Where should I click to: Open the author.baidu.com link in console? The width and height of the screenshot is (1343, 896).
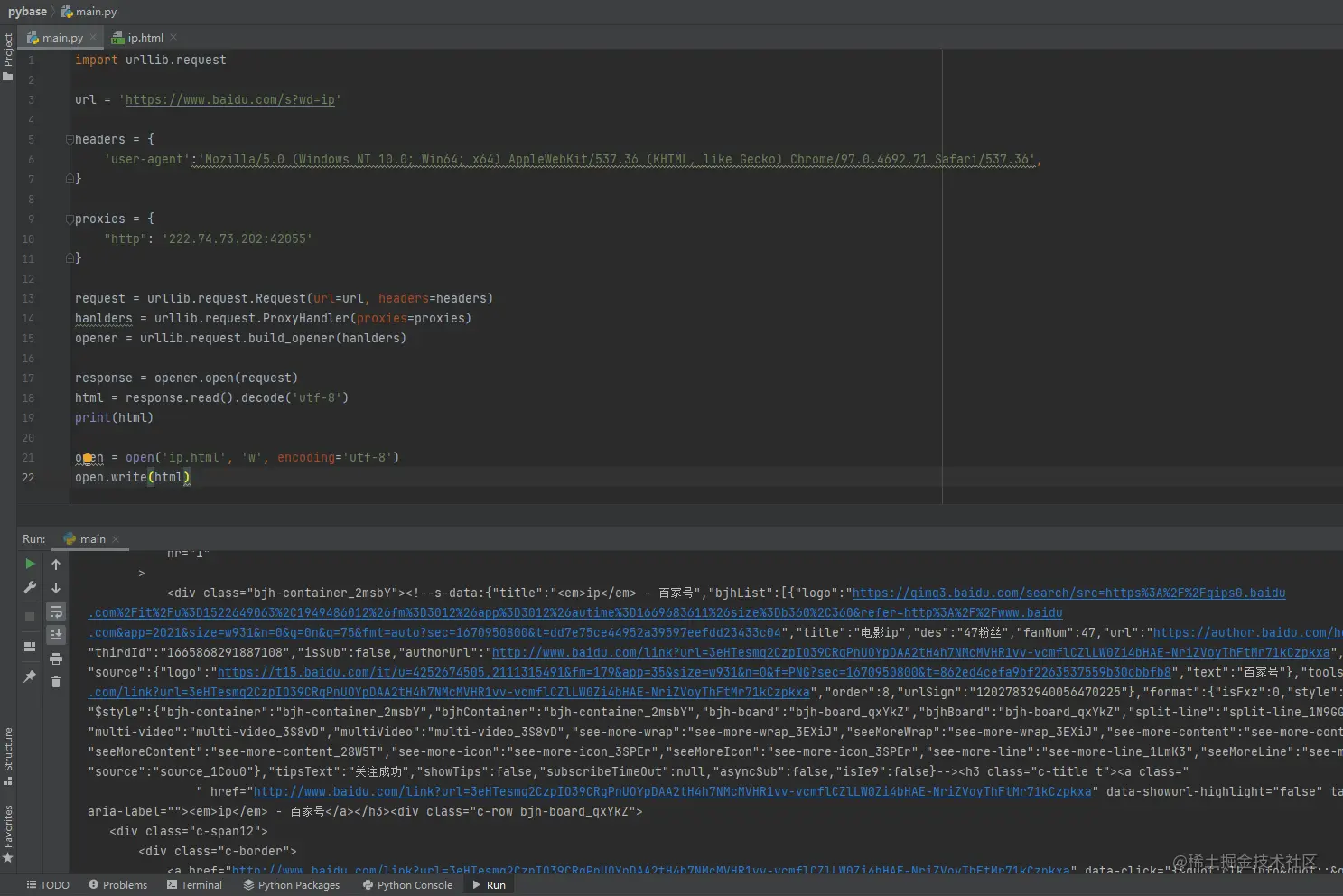1247,633
